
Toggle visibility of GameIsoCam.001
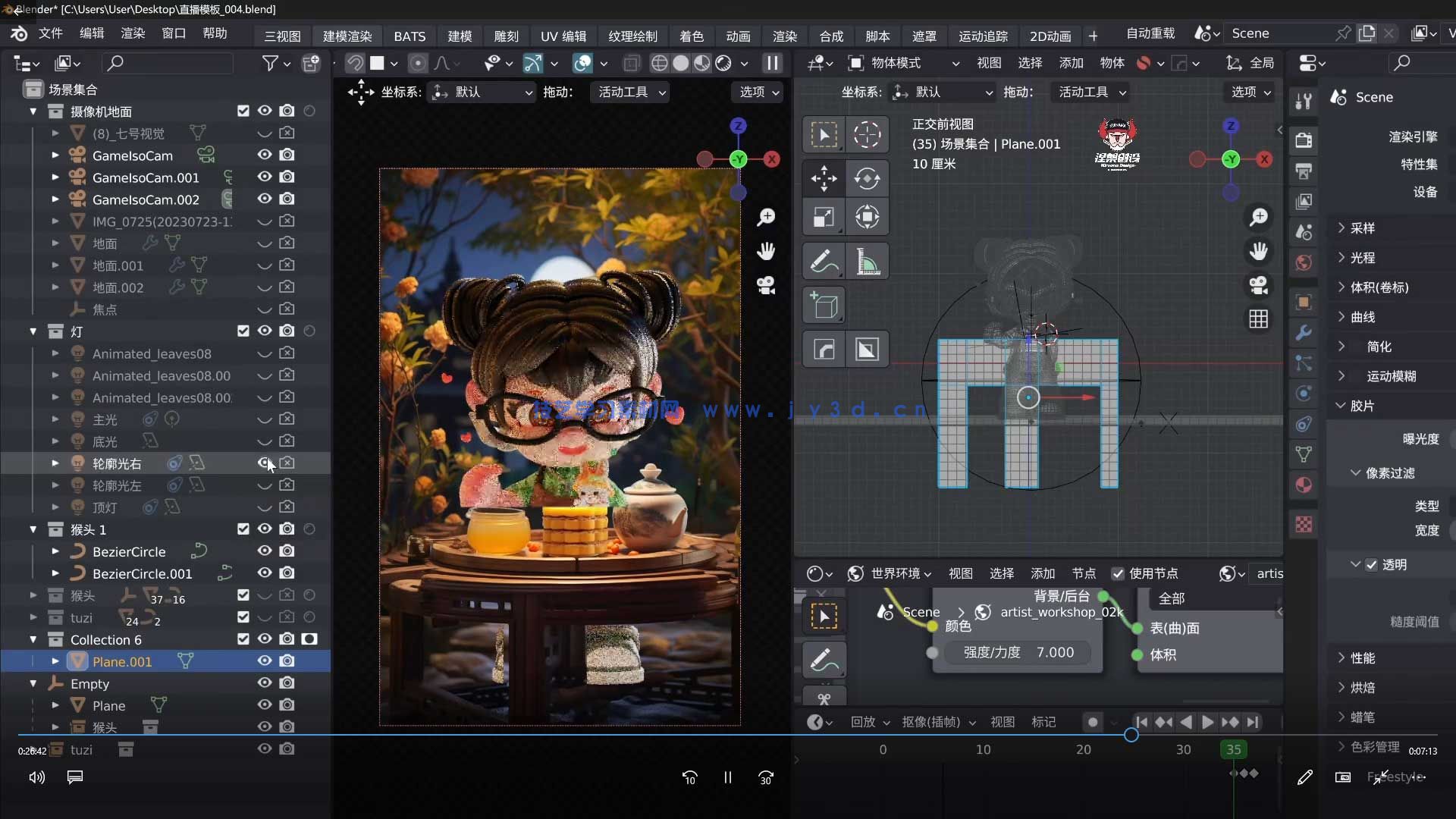click(264, 177)
